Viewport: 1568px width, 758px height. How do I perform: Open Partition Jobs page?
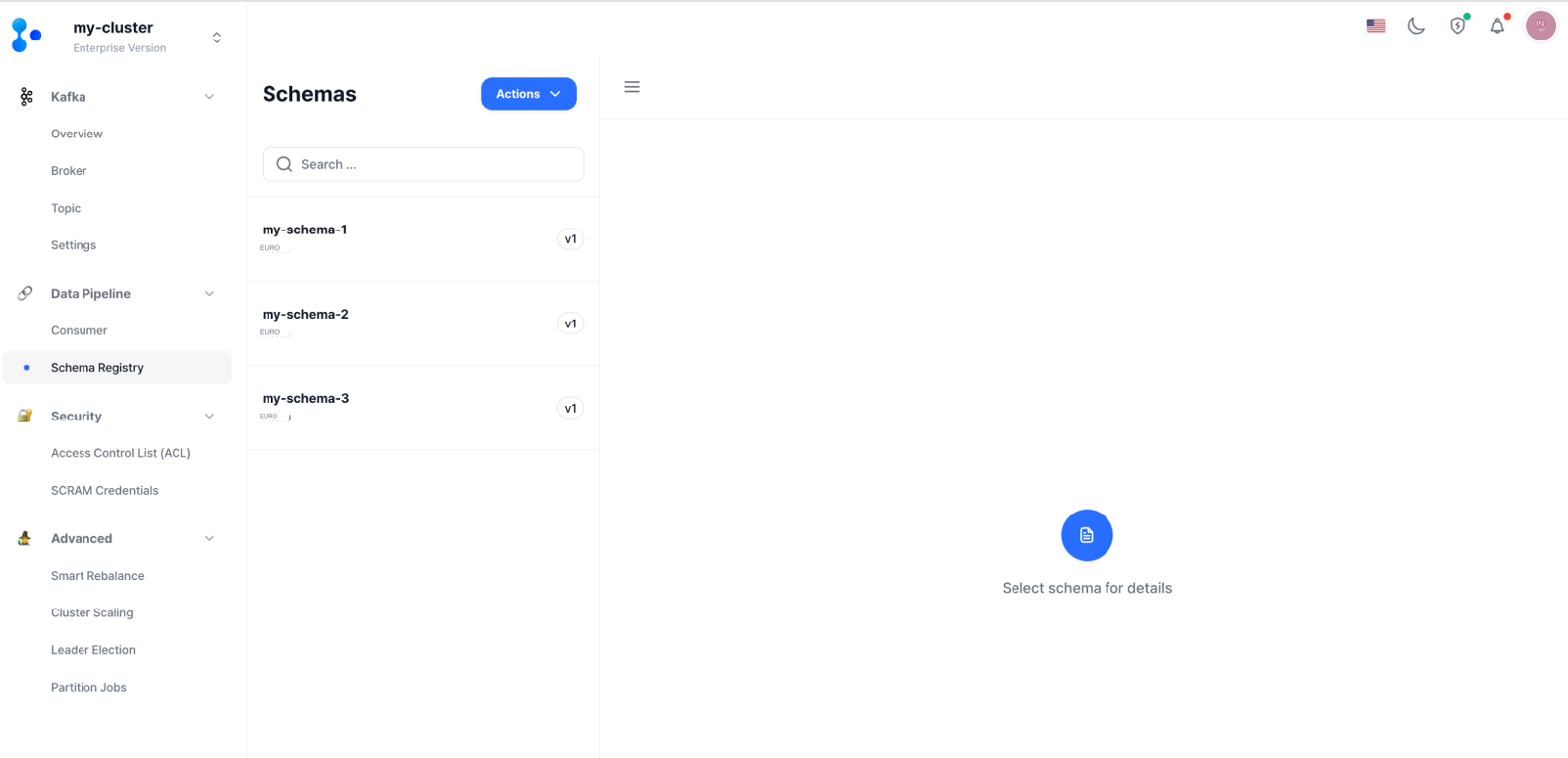[89, 688]
